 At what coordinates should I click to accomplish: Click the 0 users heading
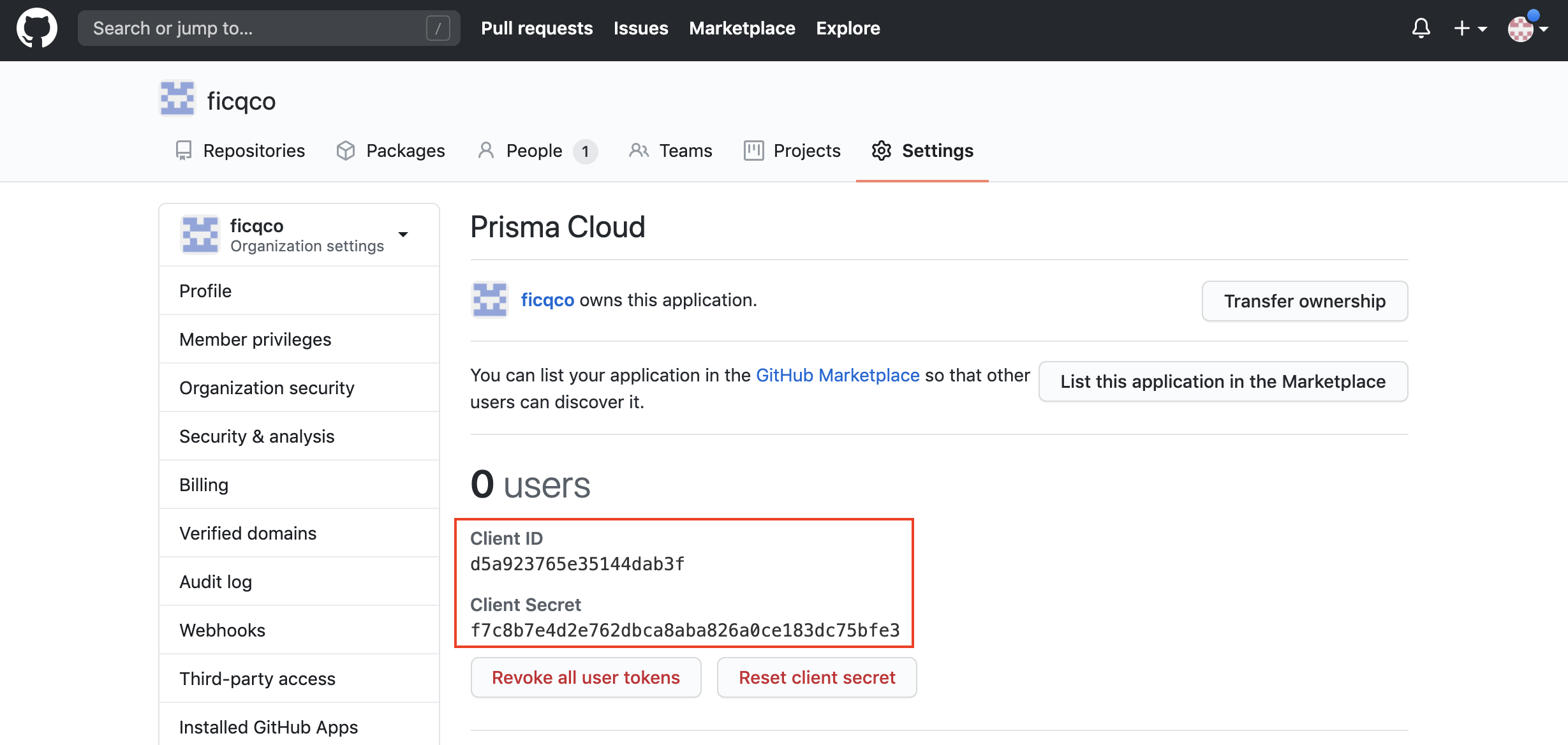point(530,485)
